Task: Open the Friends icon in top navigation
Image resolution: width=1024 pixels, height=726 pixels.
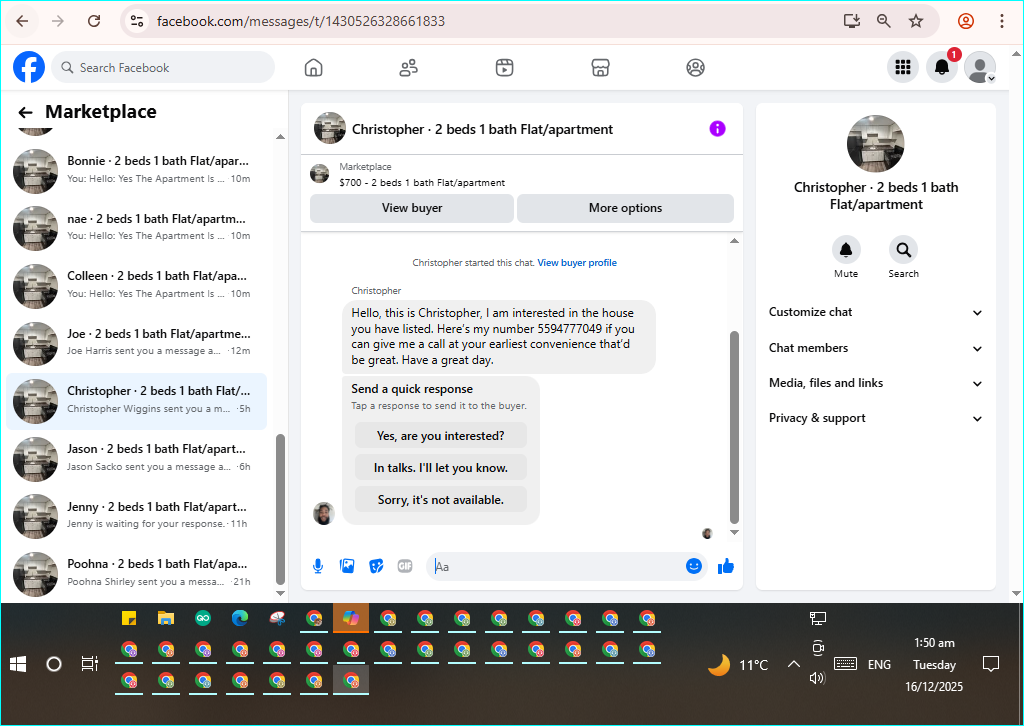Action: 409,67
